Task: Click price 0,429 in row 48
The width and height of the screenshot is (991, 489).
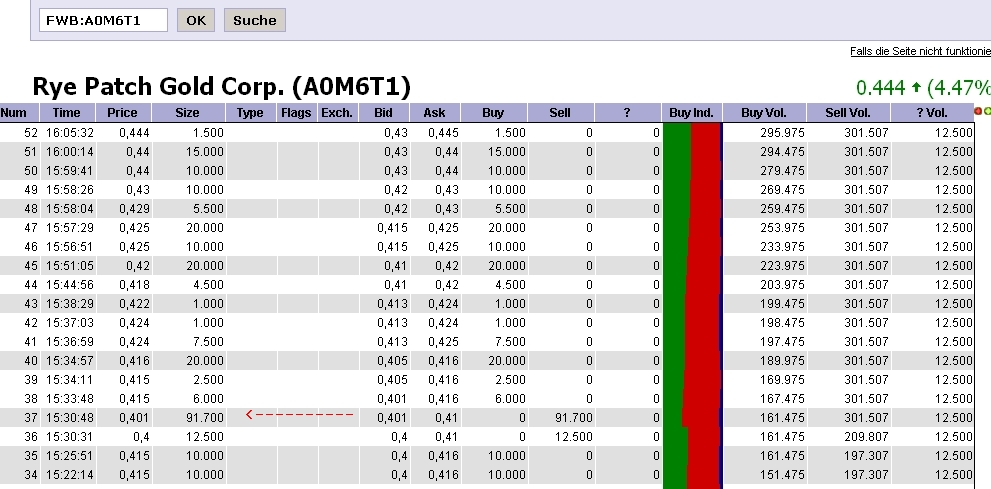Action: (x=134, y=208)
